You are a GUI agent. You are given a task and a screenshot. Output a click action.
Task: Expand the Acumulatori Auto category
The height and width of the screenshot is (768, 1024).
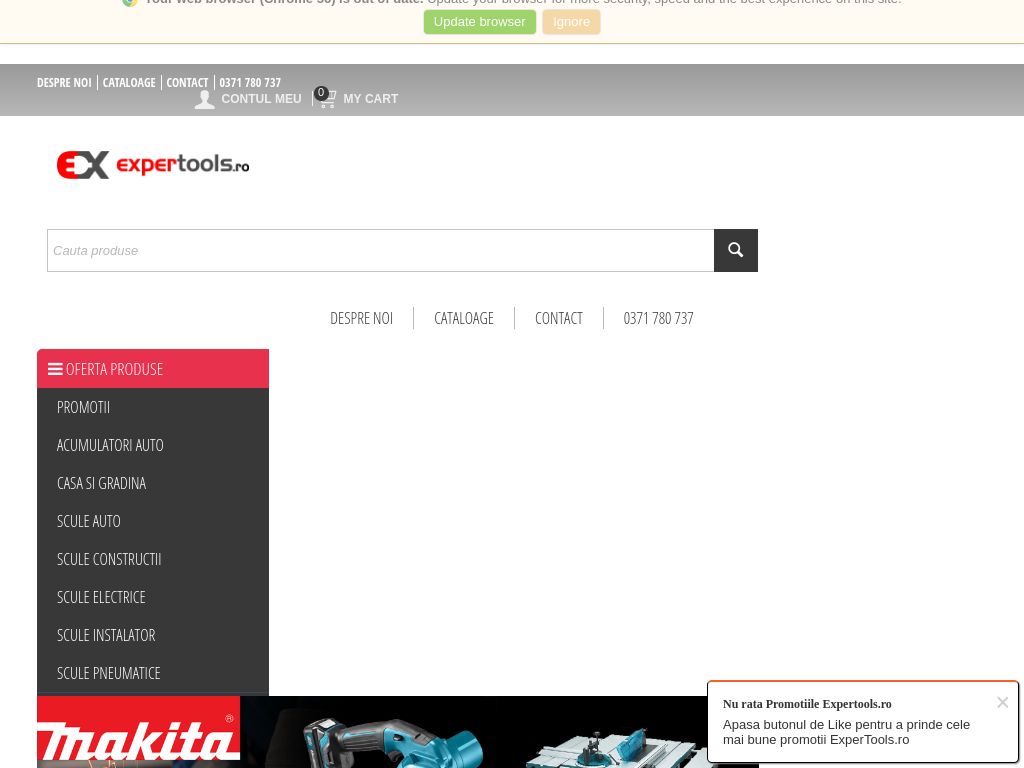click(x=110, y=445)
